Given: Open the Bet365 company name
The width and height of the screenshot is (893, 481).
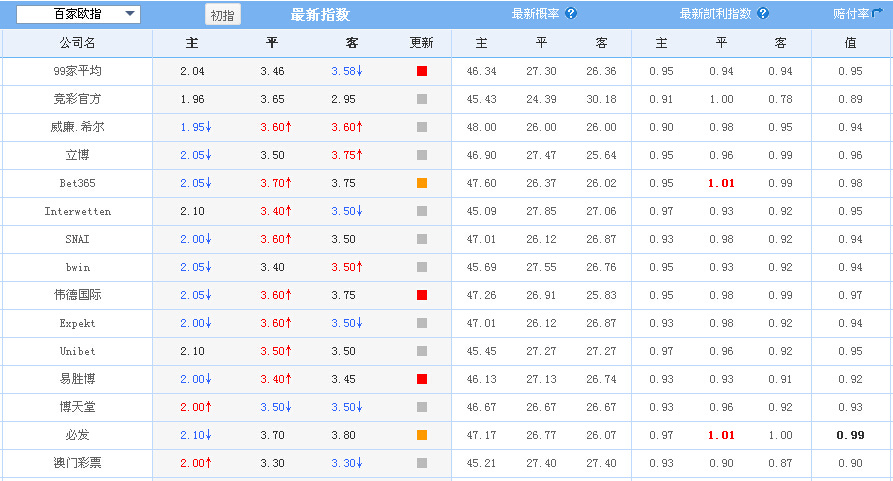Looking at the screenshot, I should point(77,183).
